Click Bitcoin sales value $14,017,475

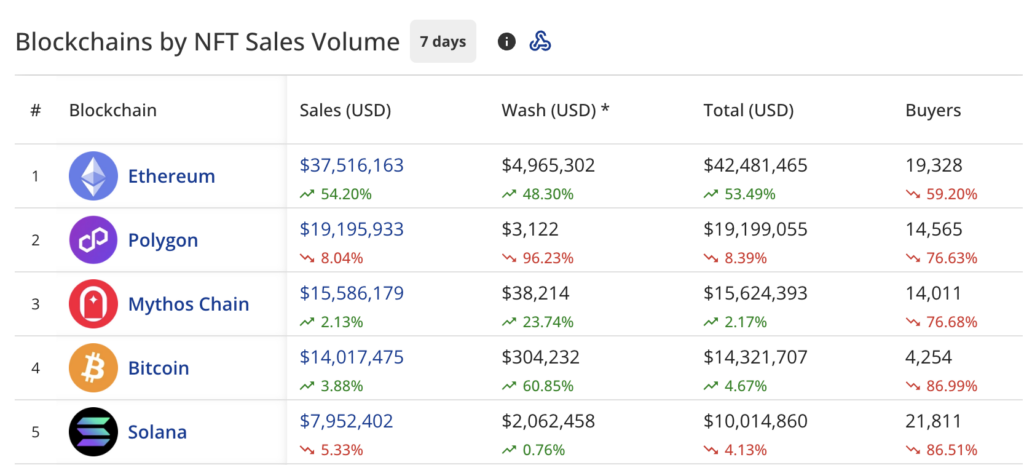click(x=352, y=357)
